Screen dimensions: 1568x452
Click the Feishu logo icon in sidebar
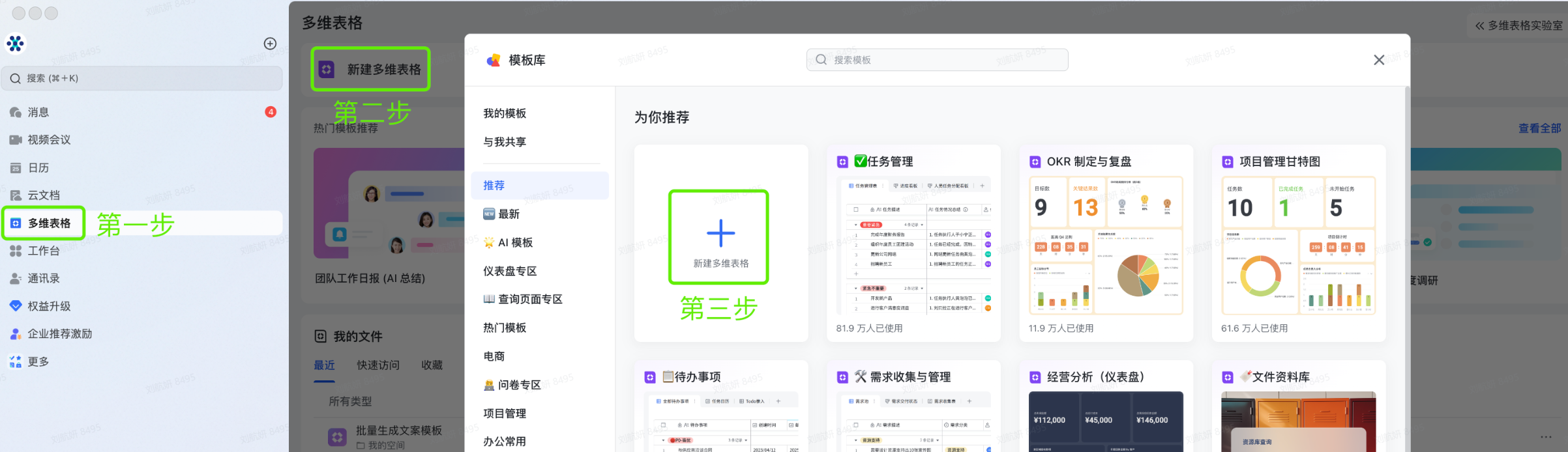coord(15,44)
